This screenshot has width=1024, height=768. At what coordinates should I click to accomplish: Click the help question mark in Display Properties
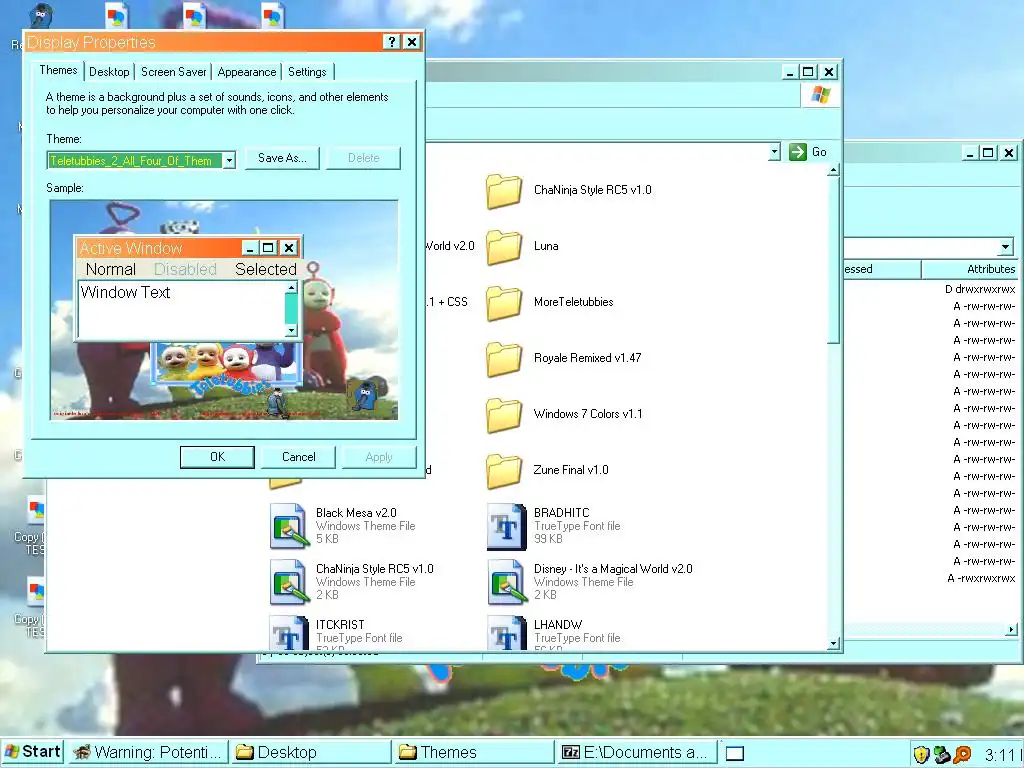pyautogui.click(x=391, y=42)
